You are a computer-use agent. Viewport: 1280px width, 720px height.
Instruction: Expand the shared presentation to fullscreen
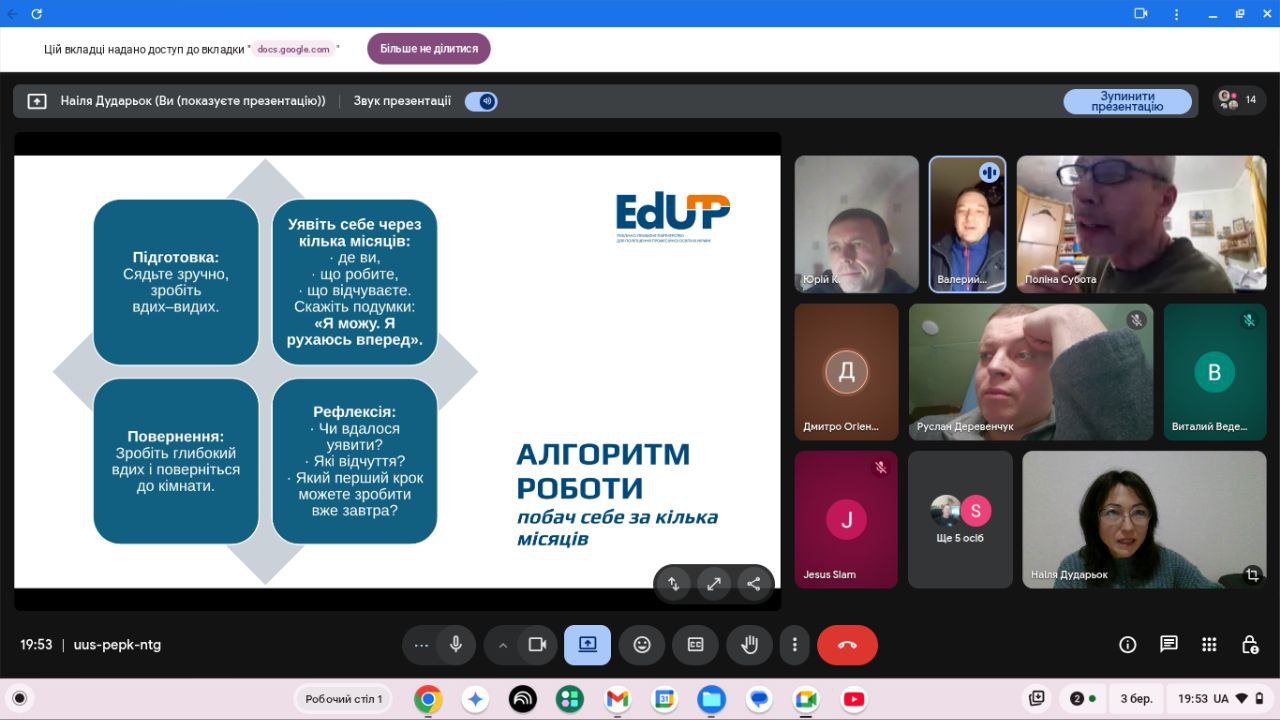click(x=714, y=584)
